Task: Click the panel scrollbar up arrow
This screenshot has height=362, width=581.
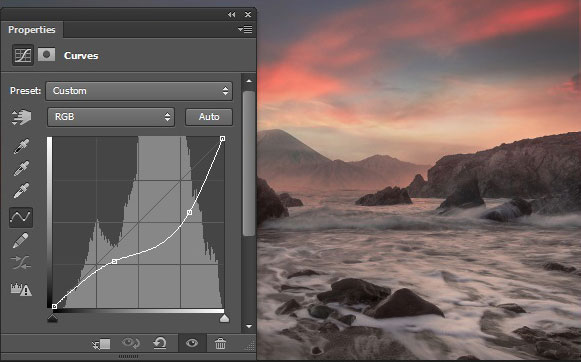Action: point(249,80)
